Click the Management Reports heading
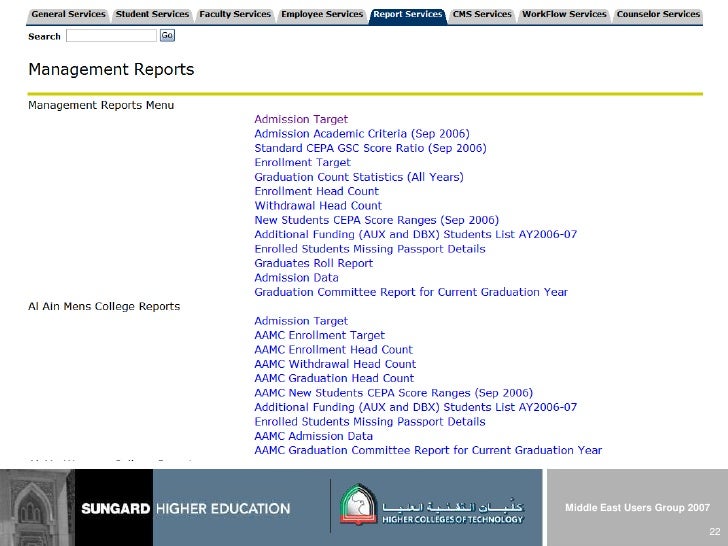This screenshot has width=728, height=546. coord(111,70)
